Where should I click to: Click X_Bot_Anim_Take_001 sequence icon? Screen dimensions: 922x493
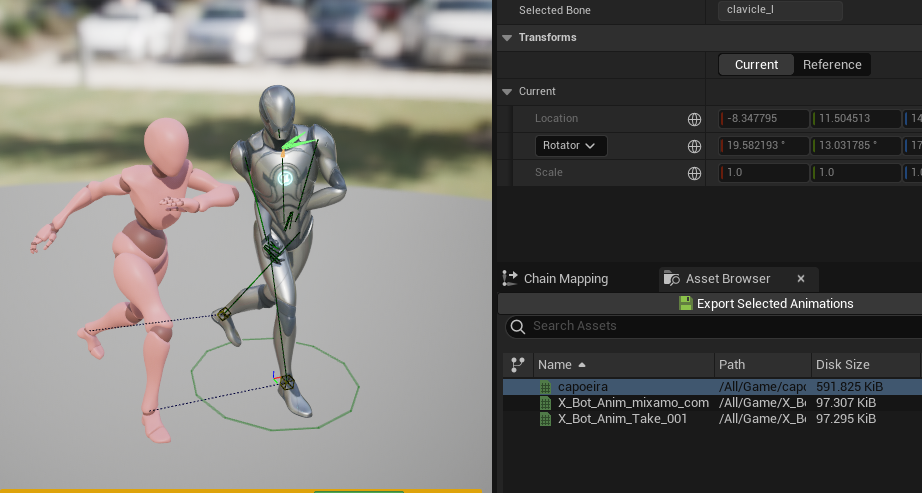[546, 419]
